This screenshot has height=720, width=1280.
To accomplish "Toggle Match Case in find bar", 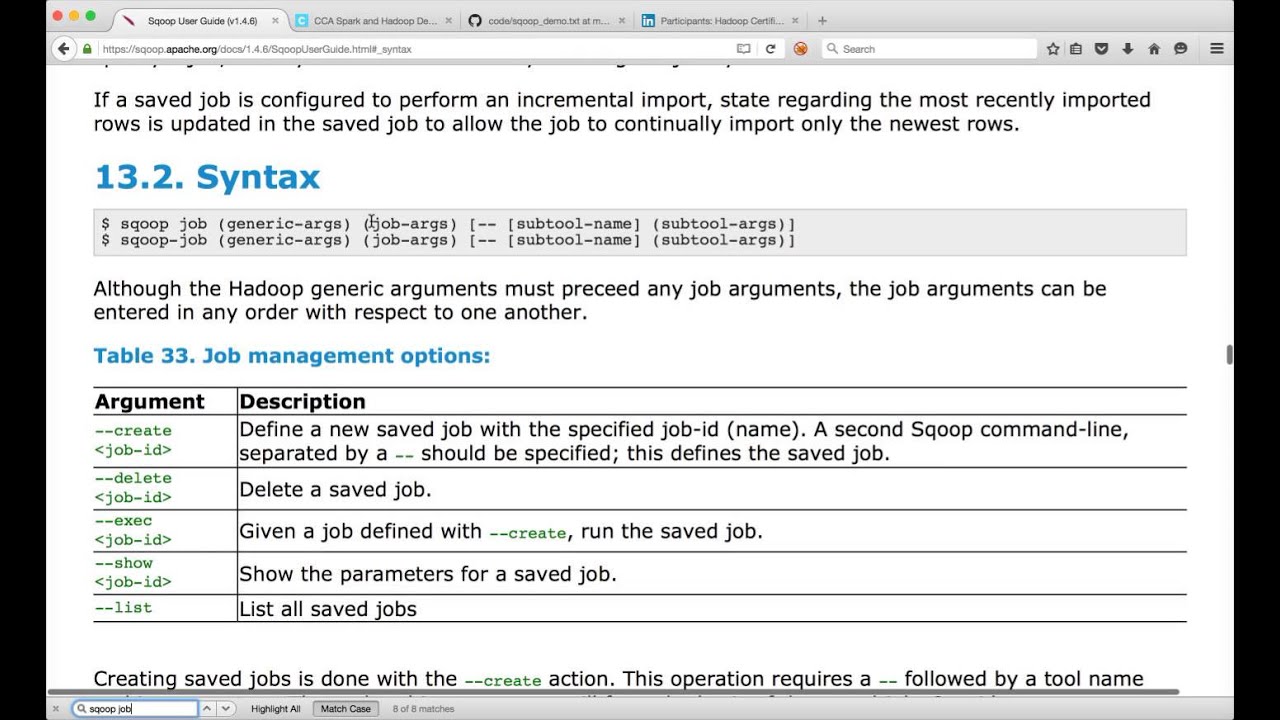I will [x=346, y=708].
